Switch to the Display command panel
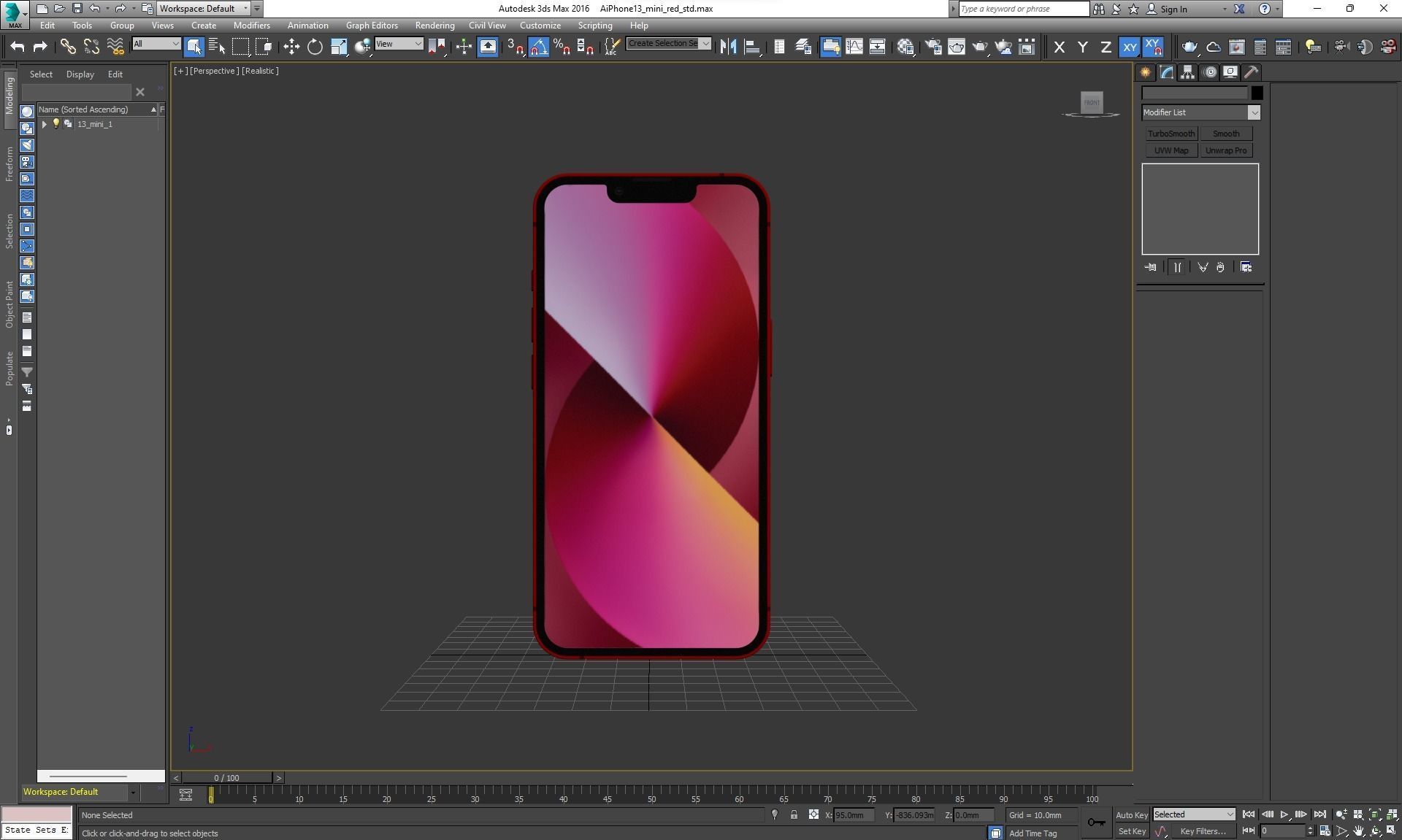This screenshot has height=840, width=1402. [x=1230, y=72]
